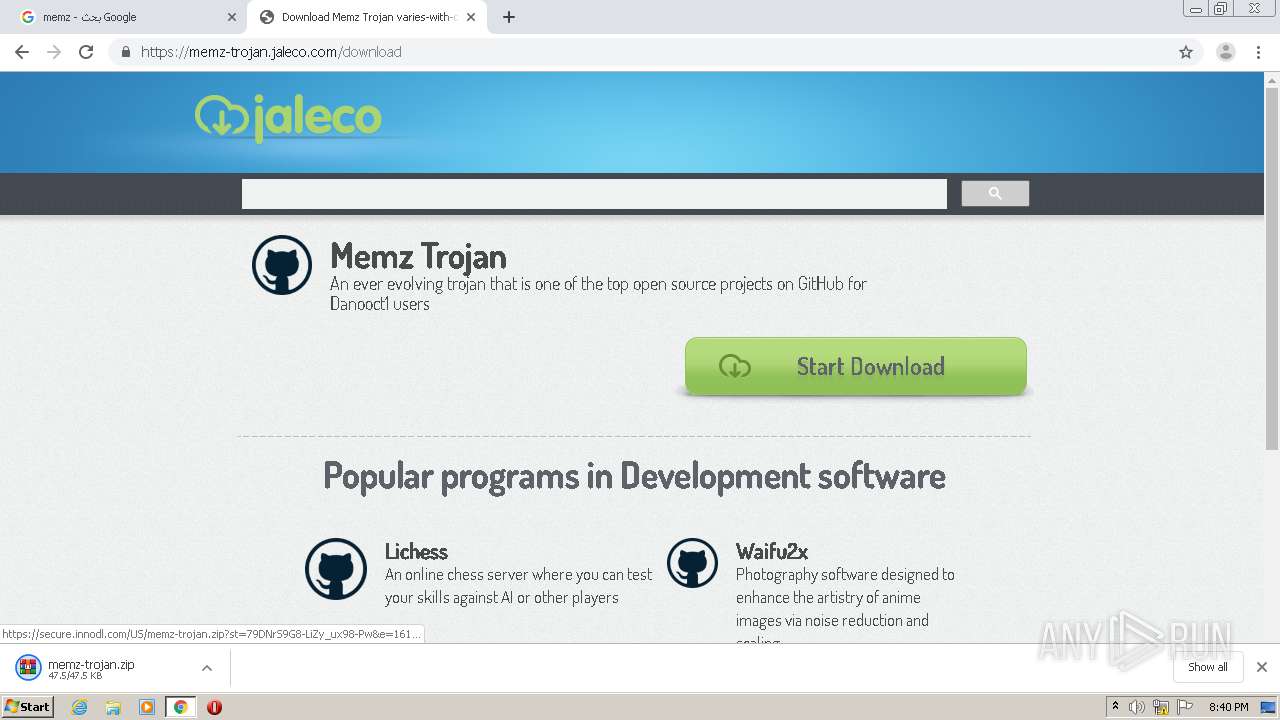Viewport: 1280px width, 720px height.
Task: Launch Internet Explorer from taskbar
Action: (x=79, y=707)
